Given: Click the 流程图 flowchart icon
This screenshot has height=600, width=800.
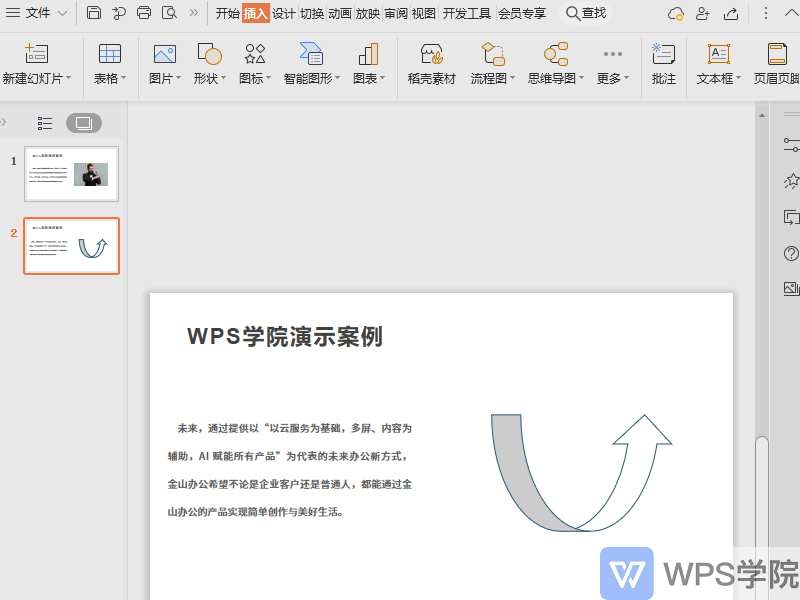Looking at the screenshot, I should pos(493,54).
